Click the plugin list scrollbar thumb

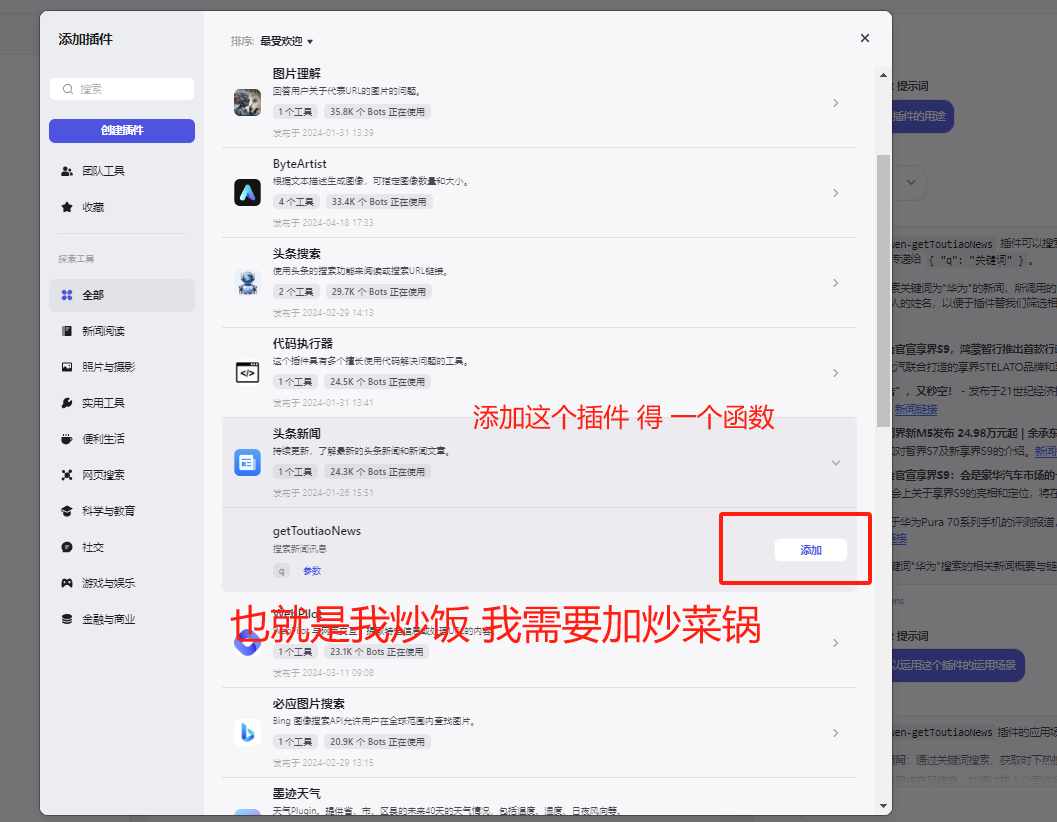click(883, 291)
